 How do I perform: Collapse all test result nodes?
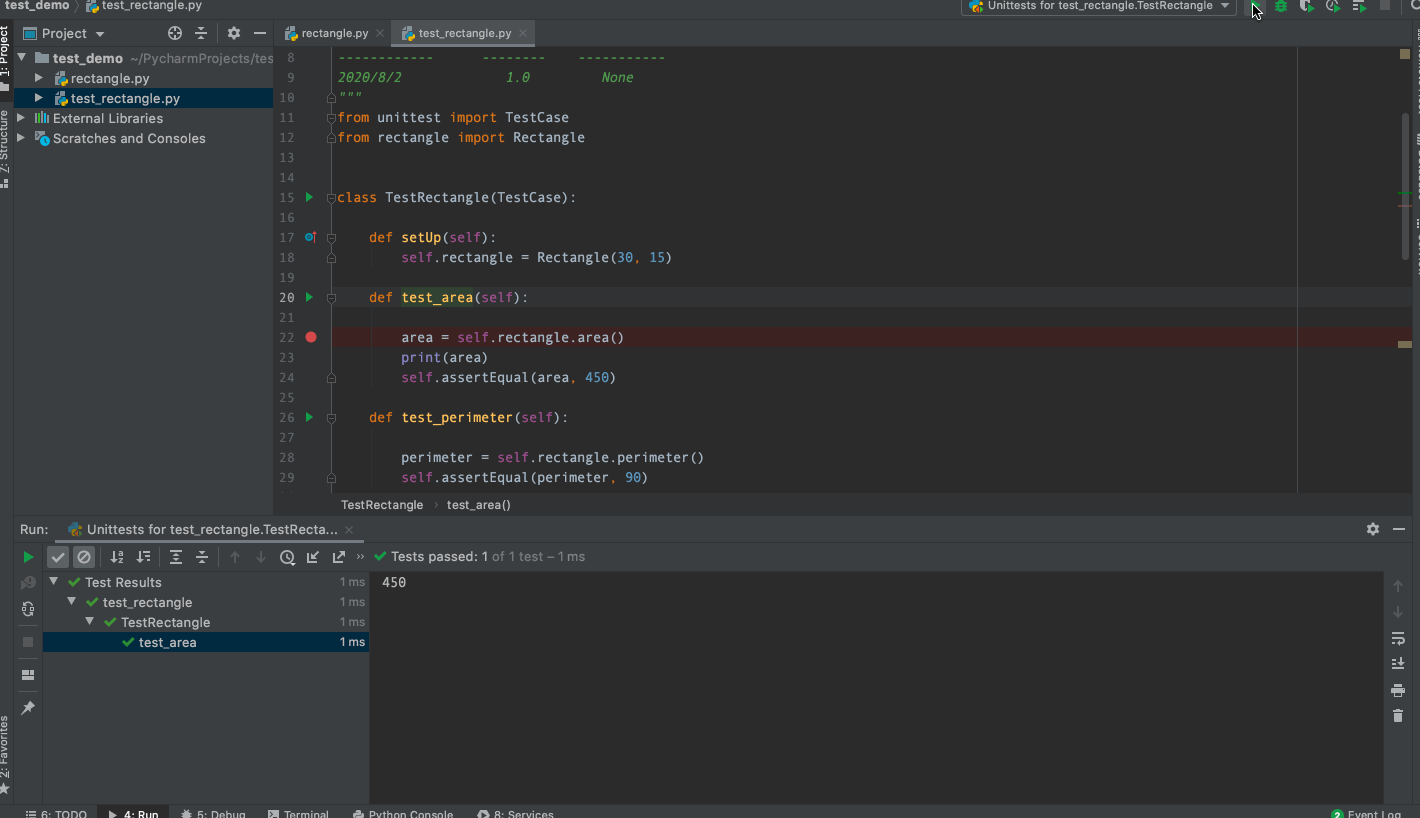202,557
